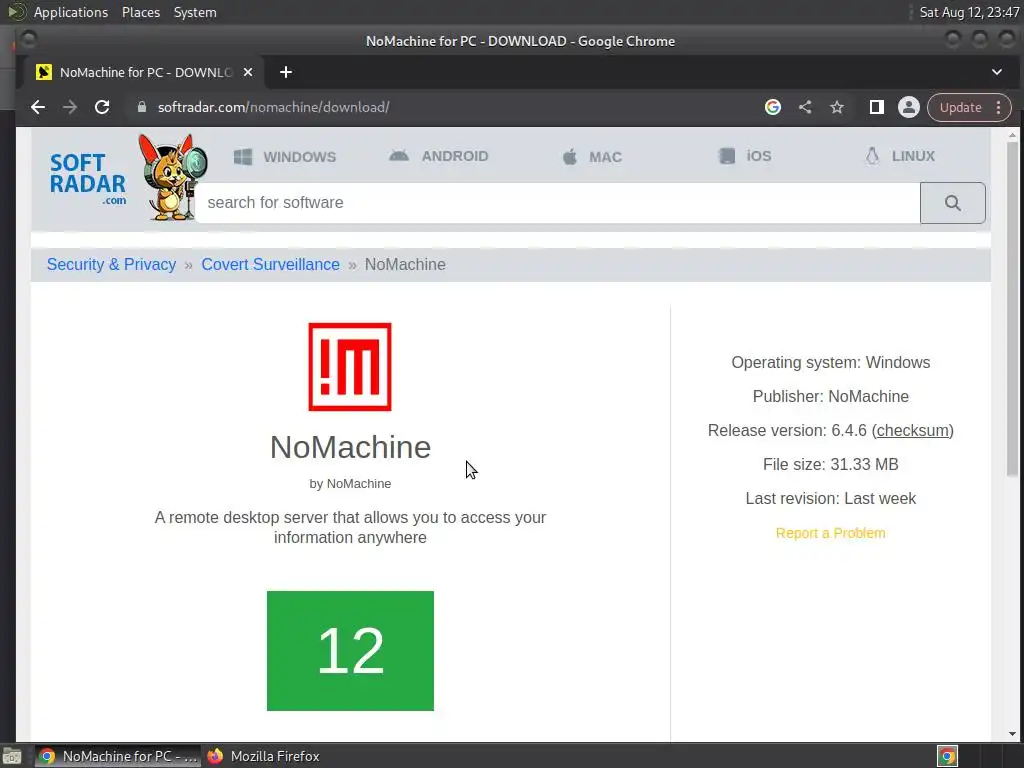Open the System menu

coord(195,12)
